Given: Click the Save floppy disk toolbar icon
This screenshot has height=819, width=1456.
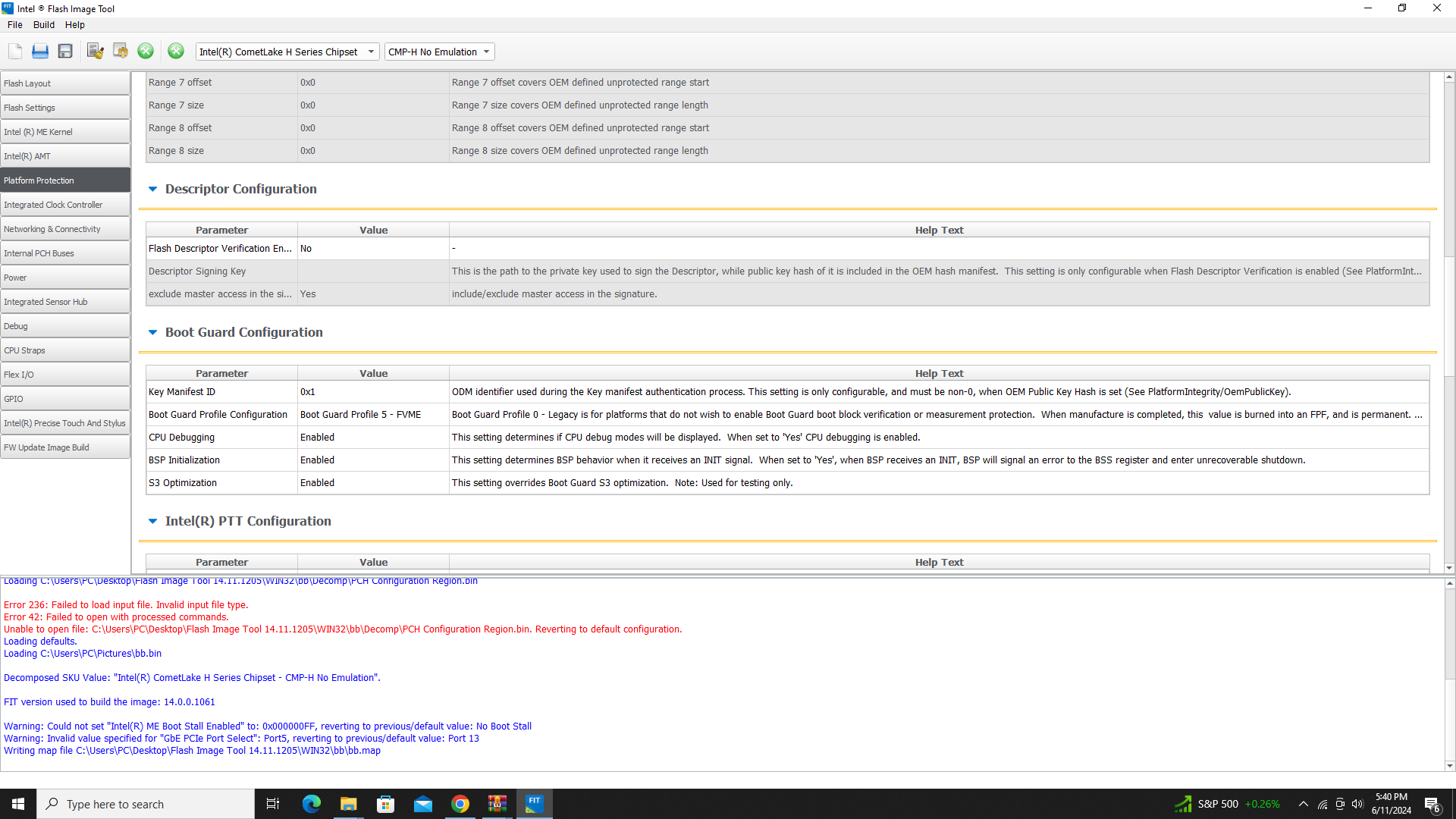Looking at the screenshot, I should (x=65, y=52).
